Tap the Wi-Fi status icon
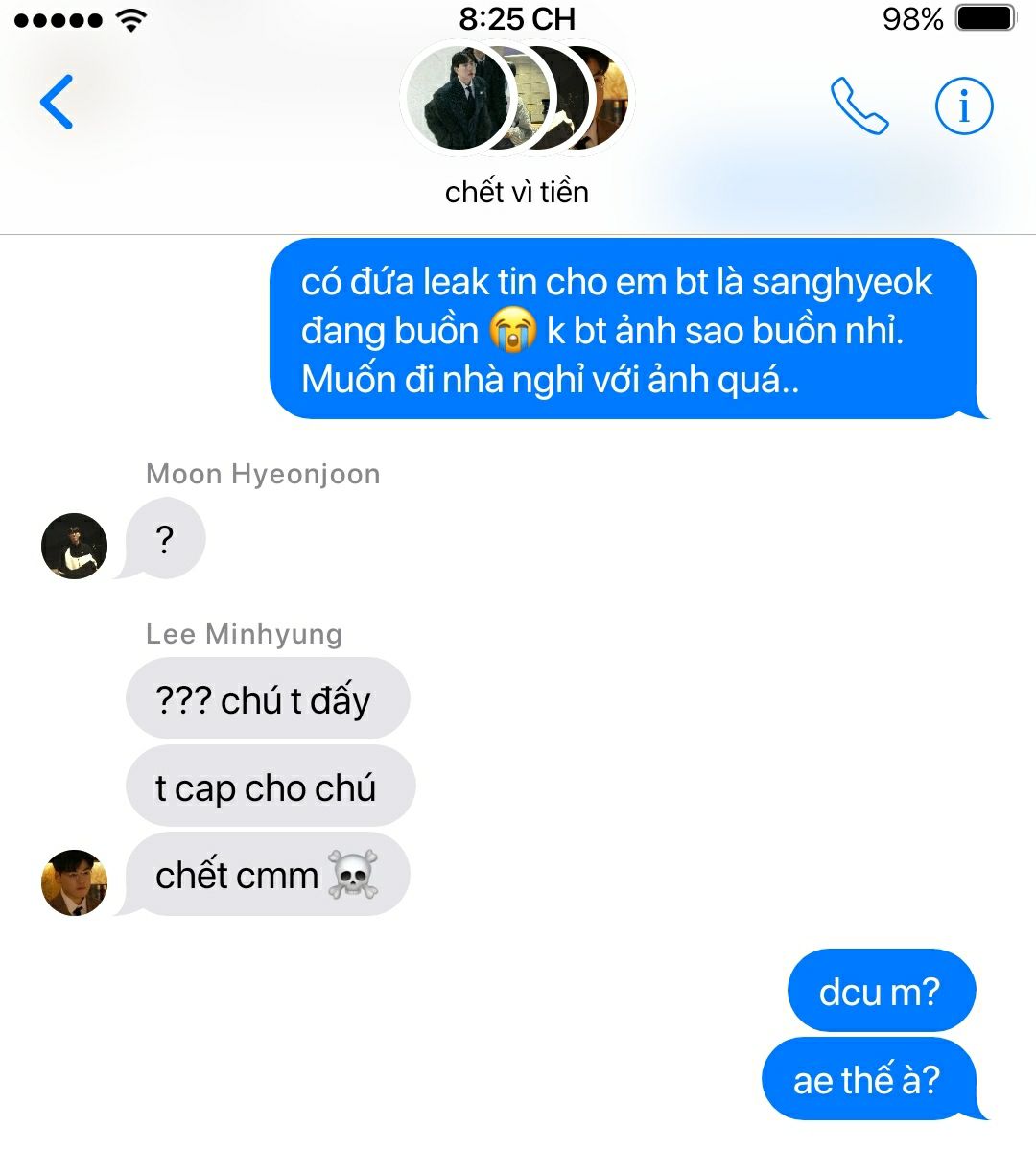 [x=131, y=20]
